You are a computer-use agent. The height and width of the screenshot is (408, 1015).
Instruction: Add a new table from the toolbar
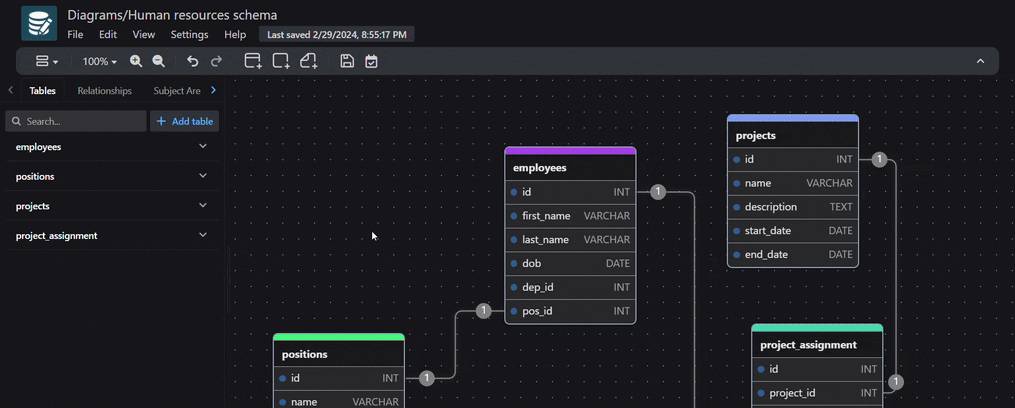(x=253, y=61)
